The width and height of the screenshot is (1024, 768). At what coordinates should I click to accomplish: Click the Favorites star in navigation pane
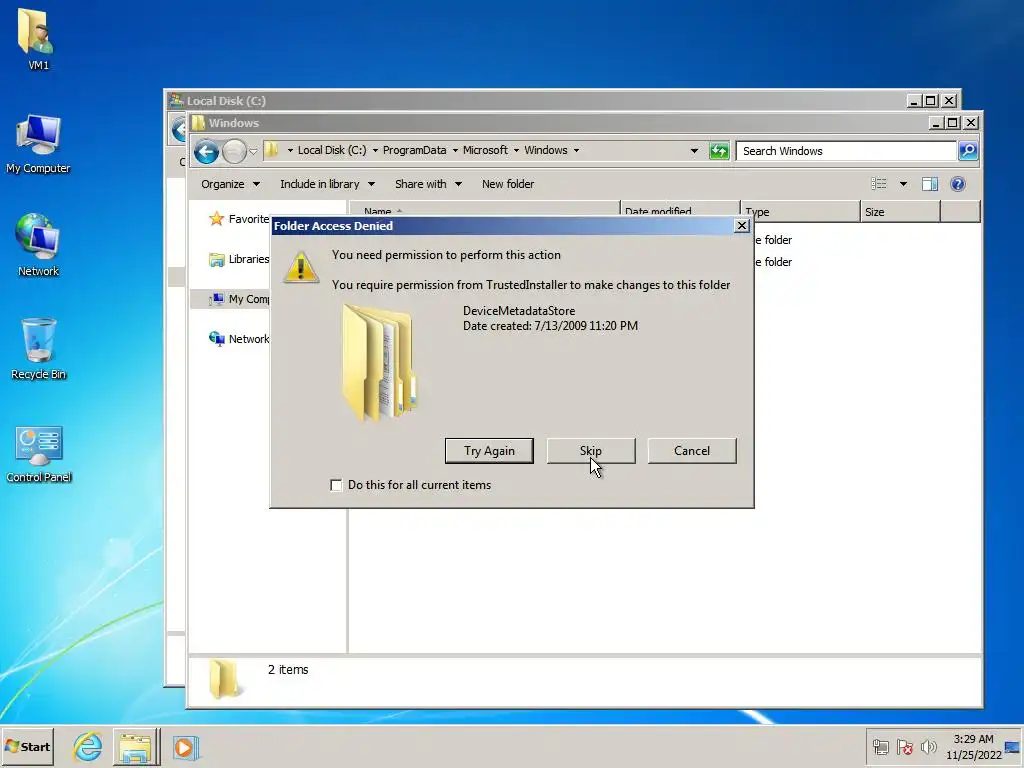(216, 219)
